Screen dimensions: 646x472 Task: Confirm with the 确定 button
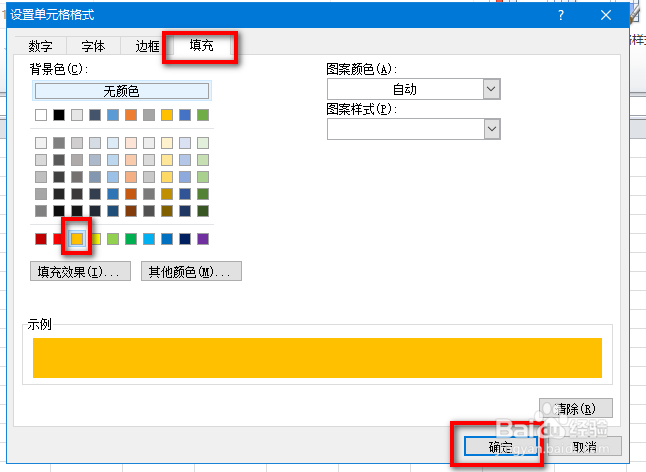(501, 446)
